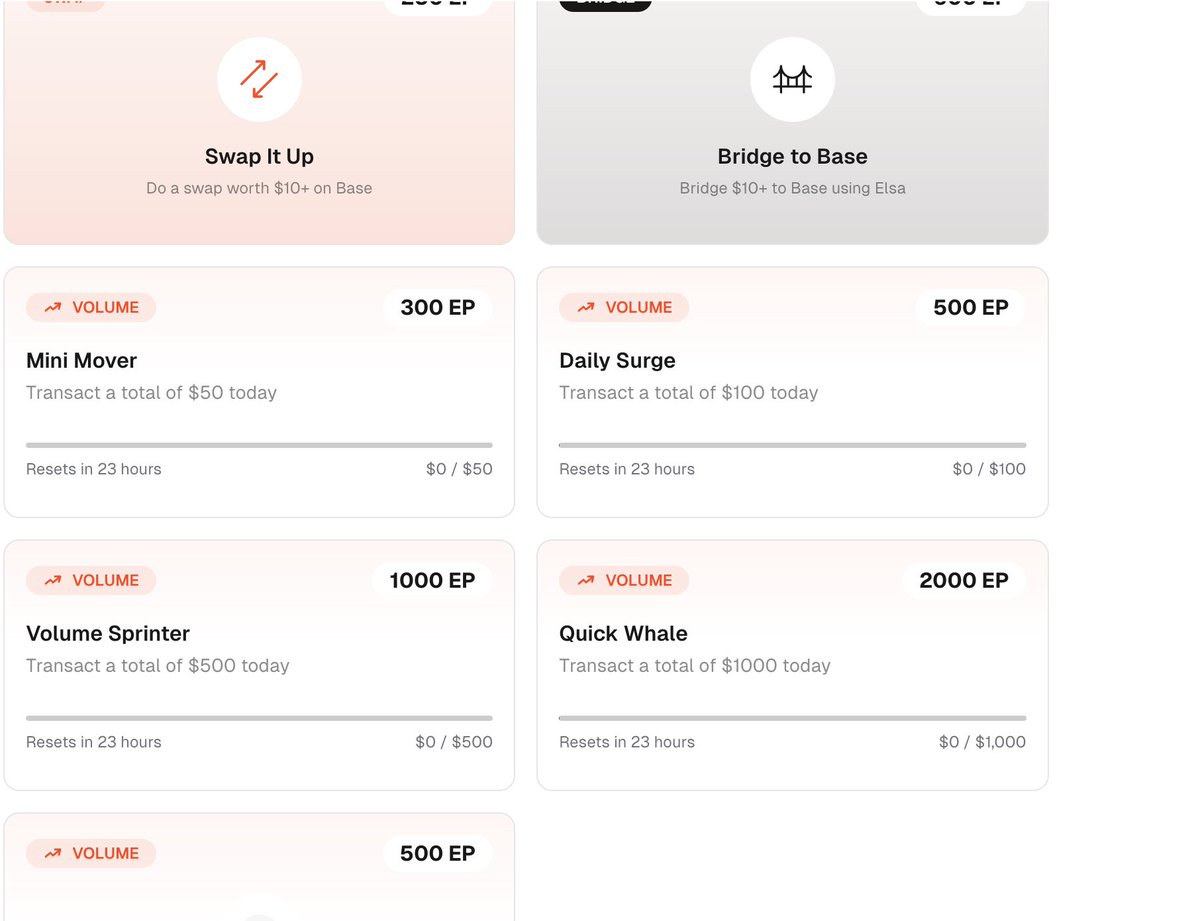Open the Swap It Up quest title
Viewport: 1200px width, 921px height.
259,156
